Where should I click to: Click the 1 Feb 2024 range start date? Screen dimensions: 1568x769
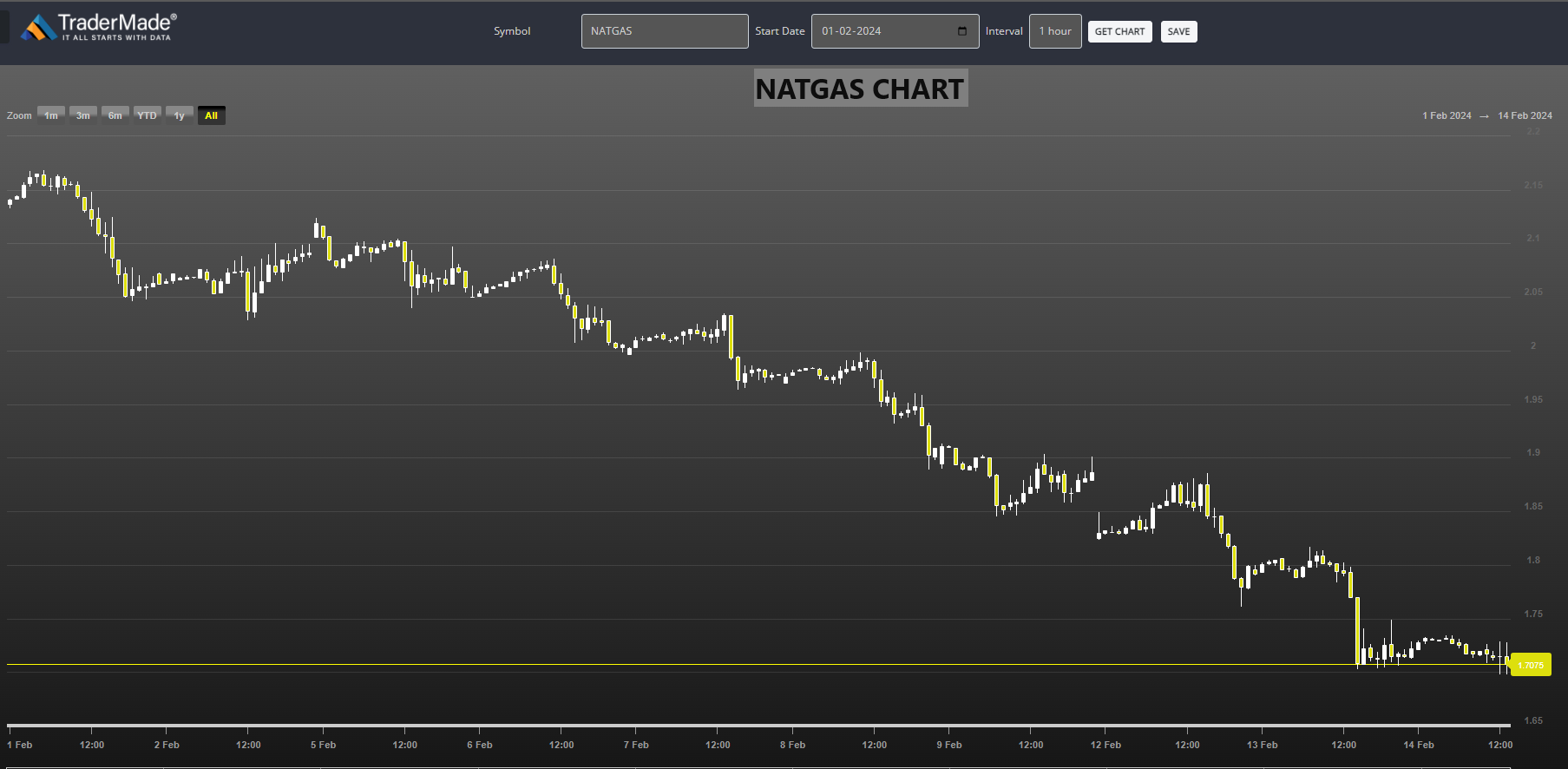tap(1447, 115)
